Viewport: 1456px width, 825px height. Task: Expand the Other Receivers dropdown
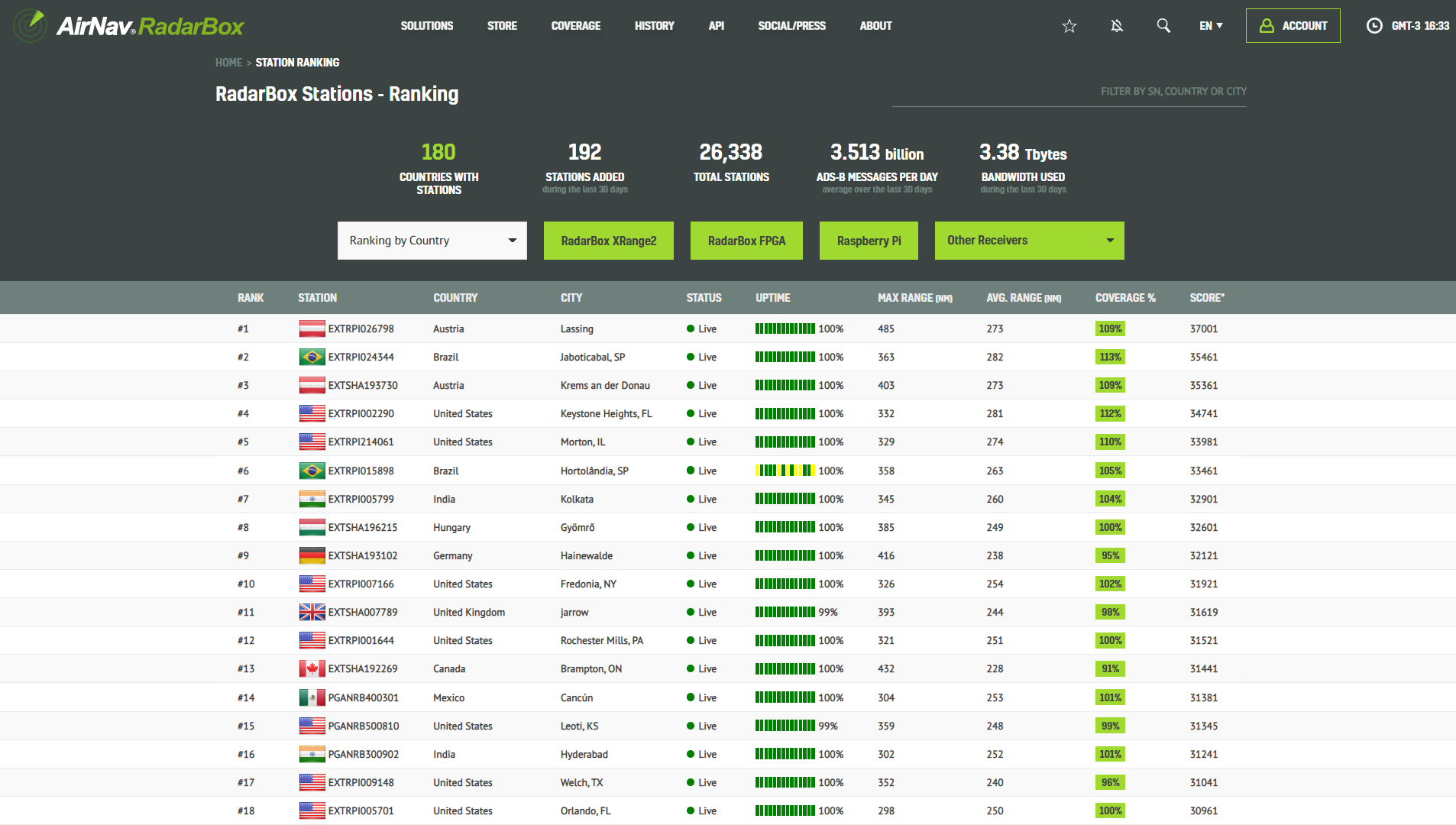click(1030, 241)
